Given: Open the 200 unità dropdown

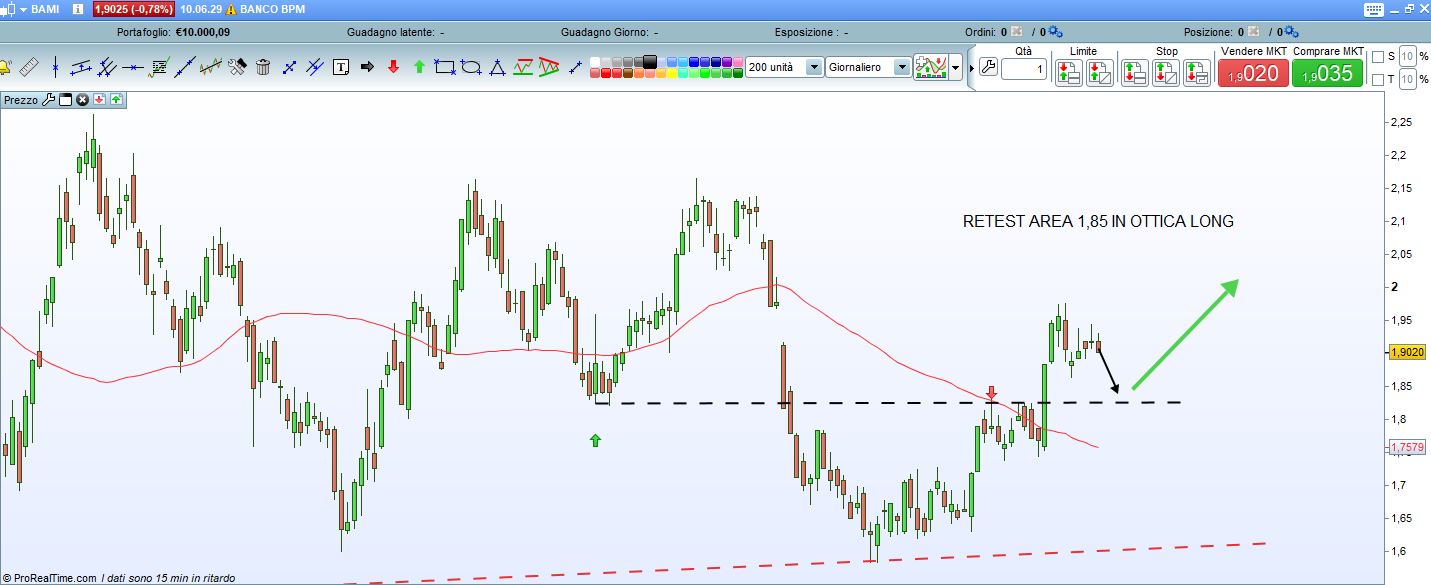Looking at the screenshot, I should click(x=813, y=67).
